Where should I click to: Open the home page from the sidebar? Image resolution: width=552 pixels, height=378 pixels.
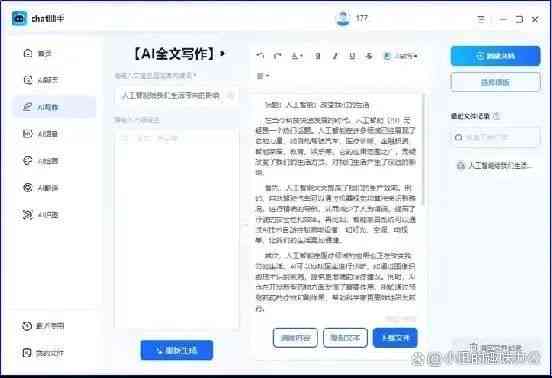(x=38, y=53)
